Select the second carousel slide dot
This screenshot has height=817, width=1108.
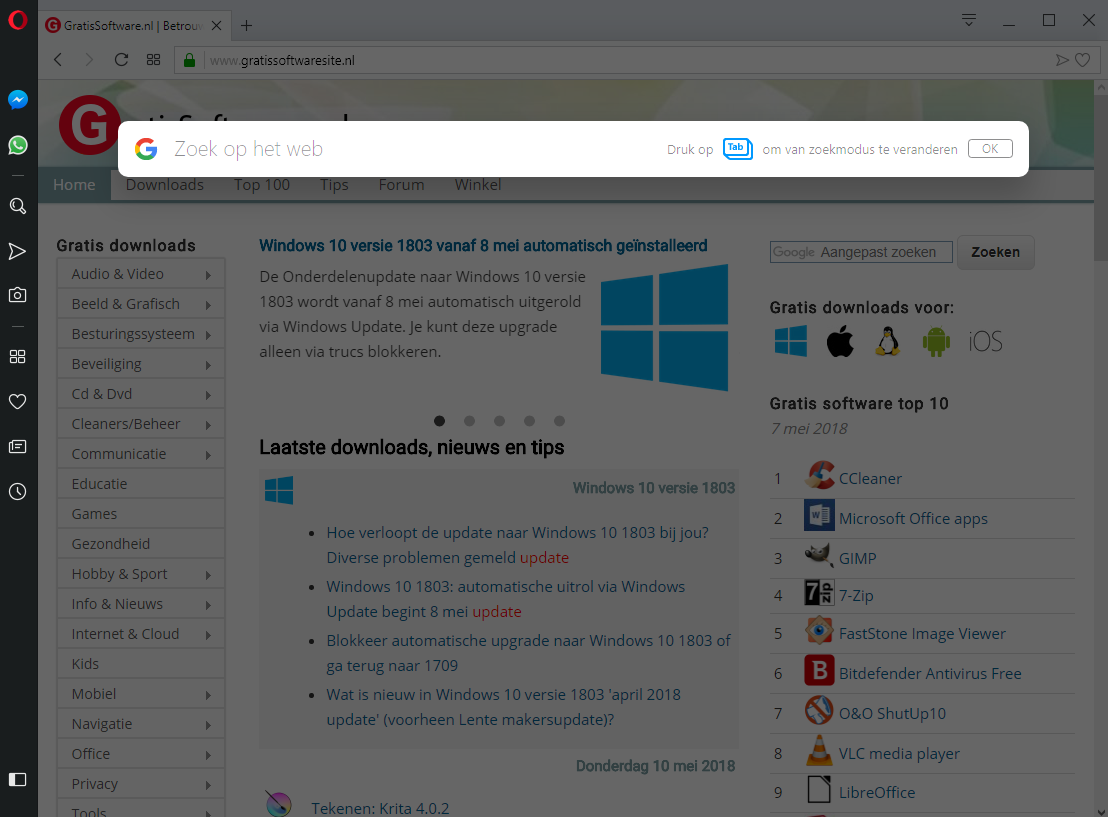coord(469,421)
